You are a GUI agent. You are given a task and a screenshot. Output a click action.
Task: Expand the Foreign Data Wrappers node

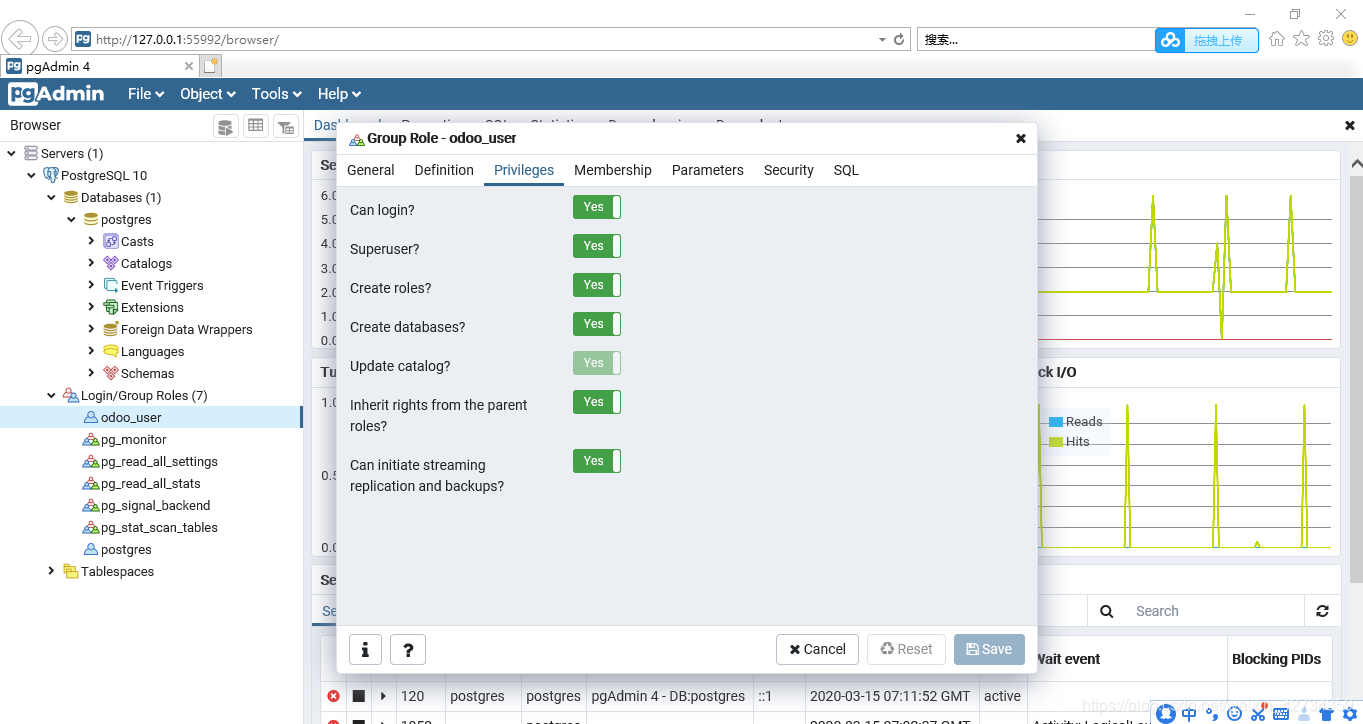coord(92,329)
